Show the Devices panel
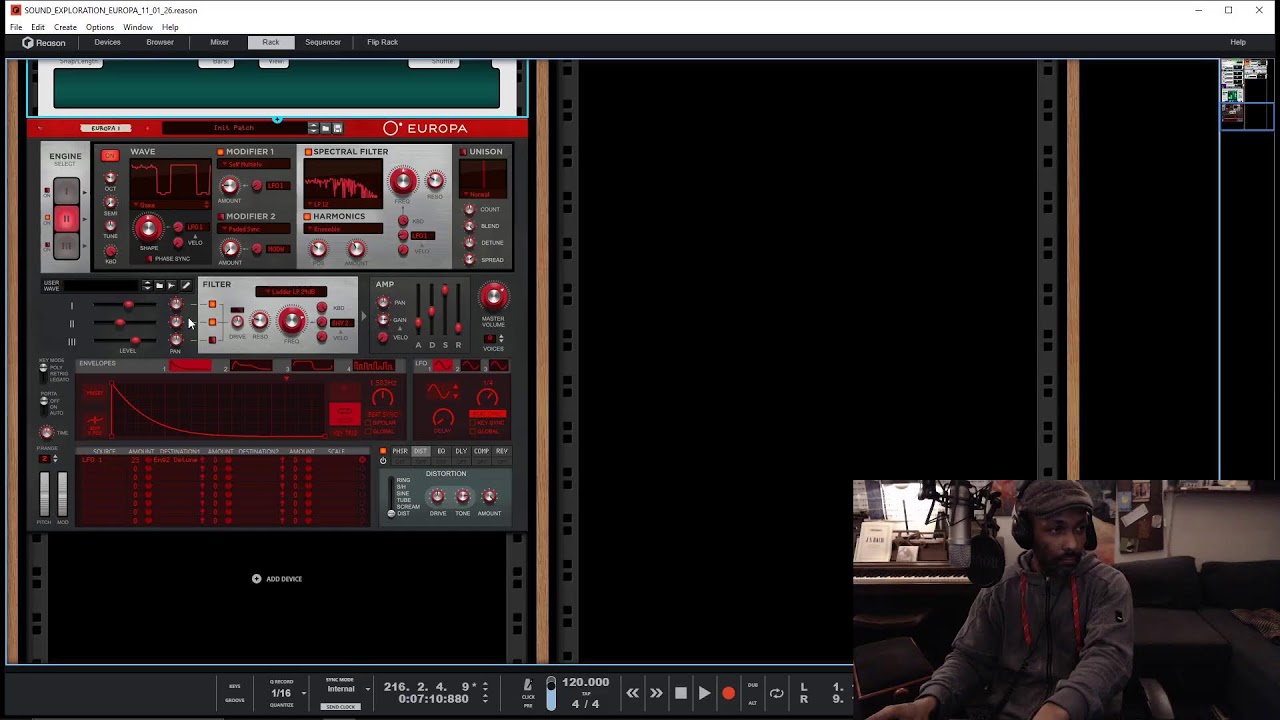Viewport: 1280px width, 720px height. tap(107, 42)
